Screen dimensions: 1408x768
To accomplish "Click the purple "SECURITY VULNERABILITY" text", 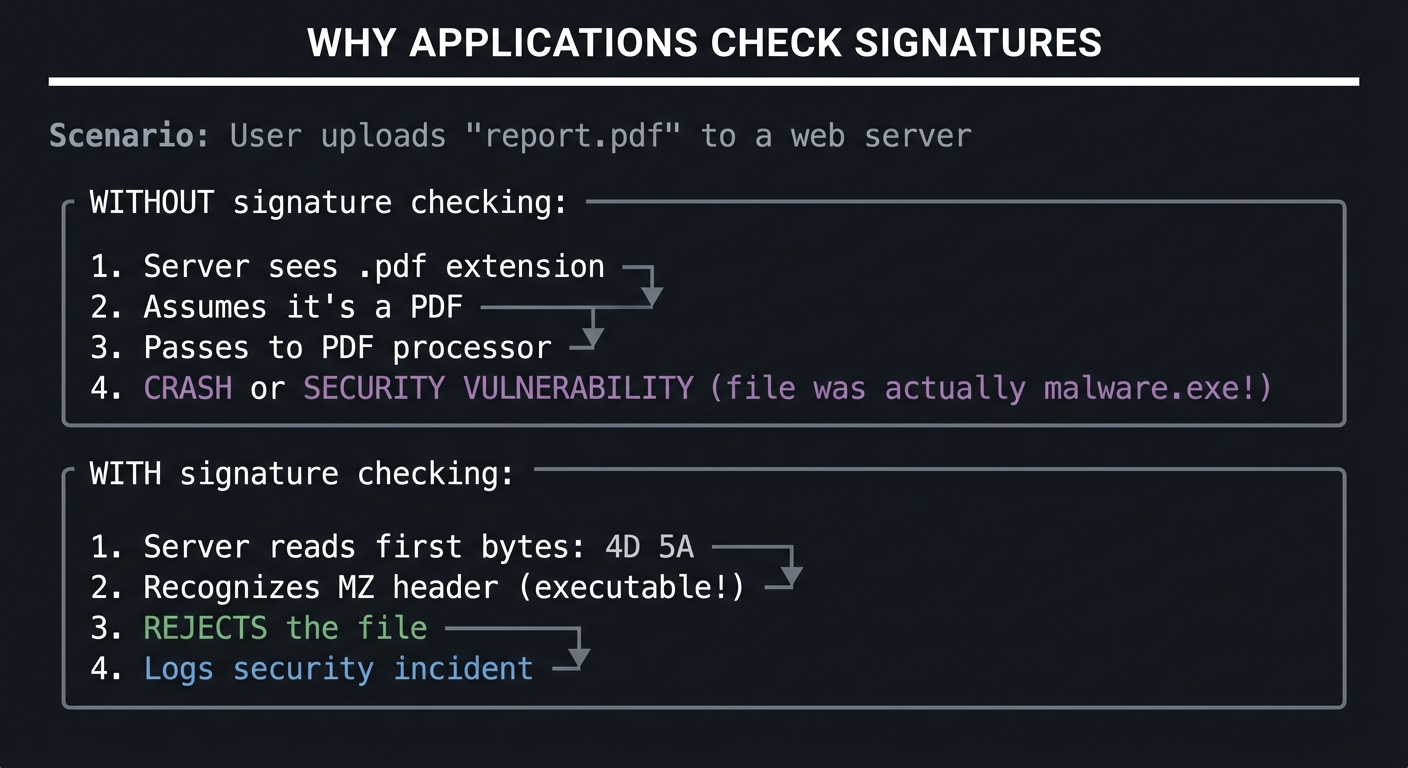I will [498, 388].
